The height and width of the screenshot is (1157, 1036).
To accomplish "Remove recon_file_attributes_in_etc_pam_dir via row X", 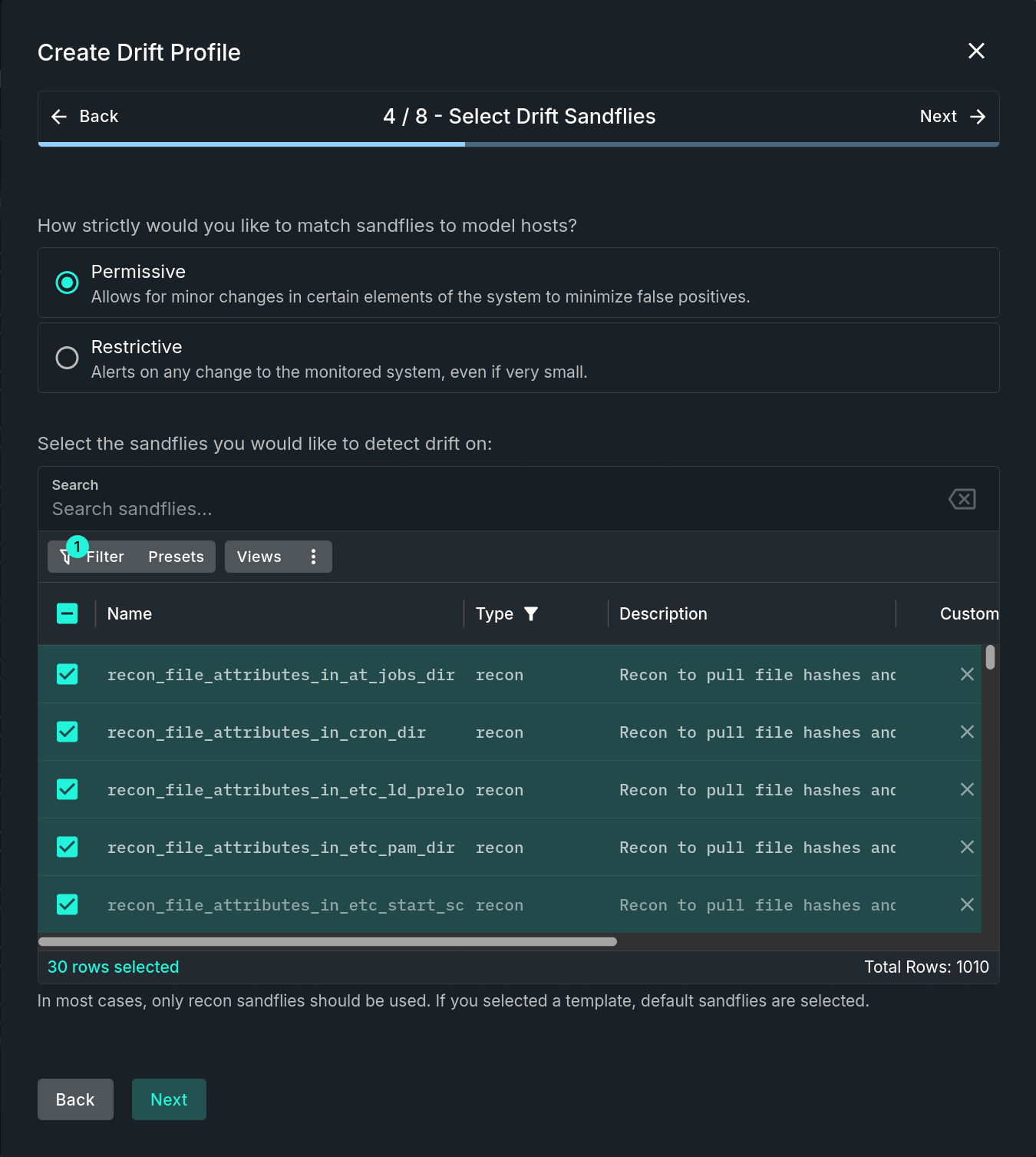I will point(967,847).
